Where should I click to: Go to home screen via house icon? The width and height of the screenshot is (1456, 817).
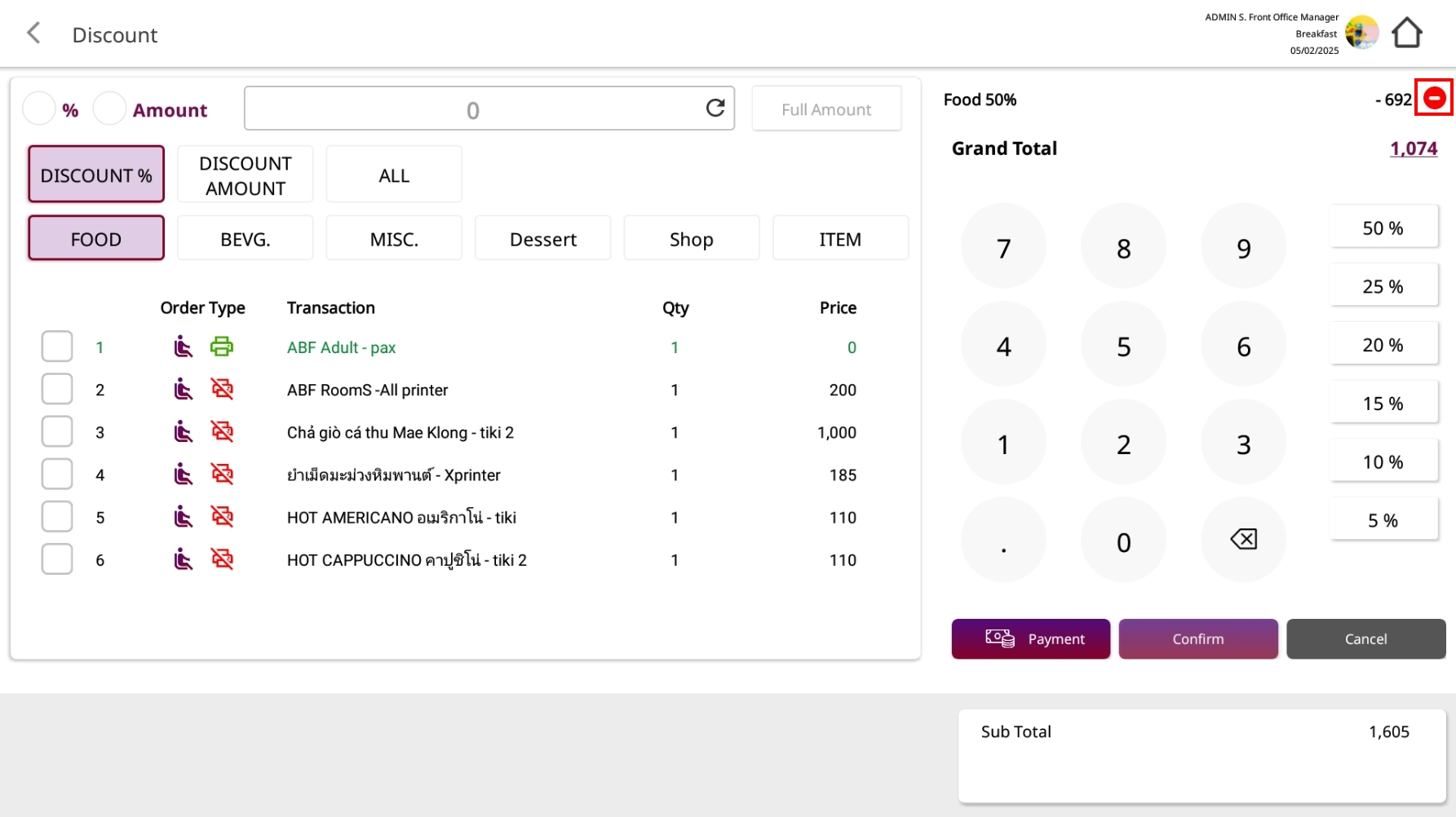(1406, 33)
